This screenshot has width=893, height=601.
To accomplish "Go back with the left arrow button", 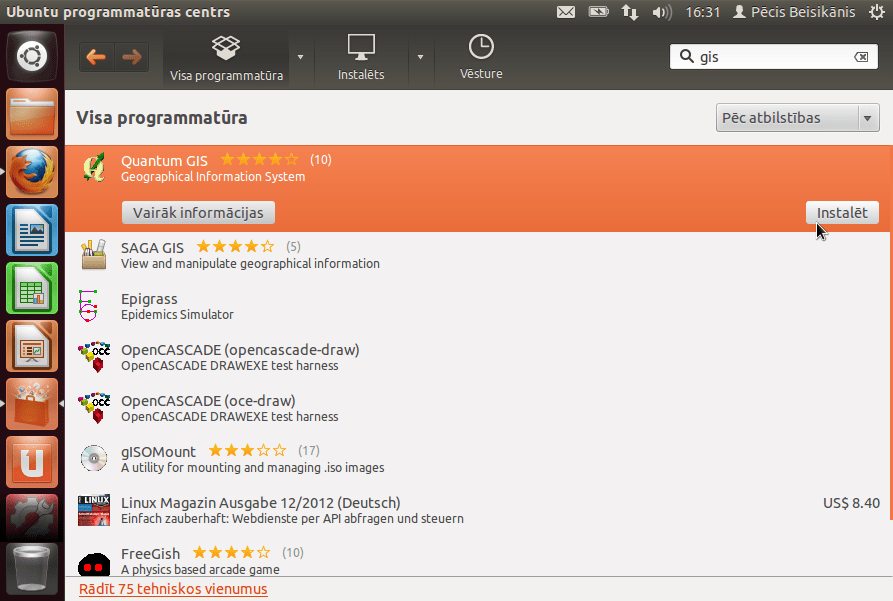I will 97,57.
